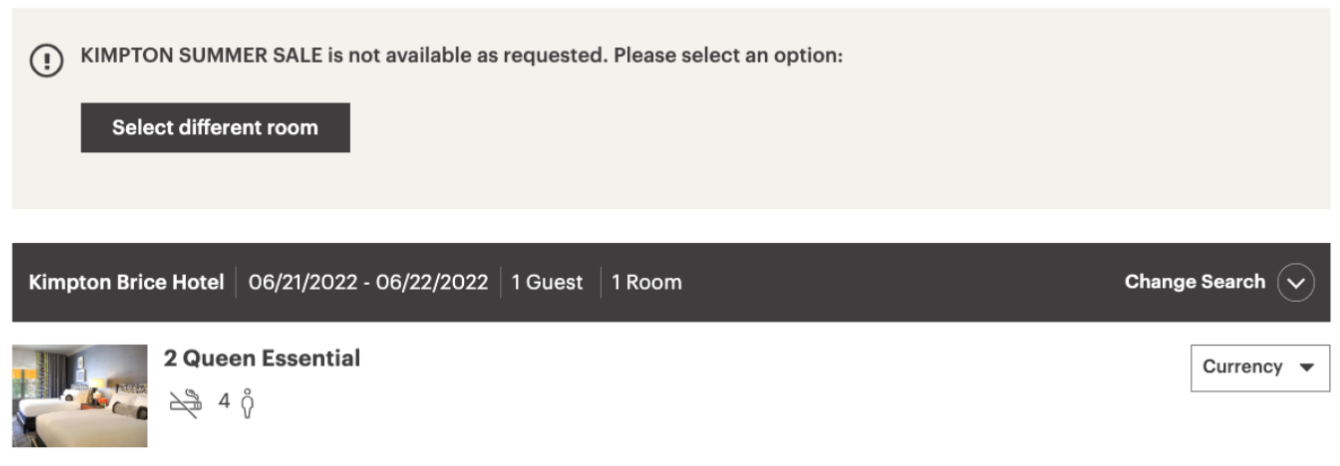Click the person occupancy icon
The height and width of the screenshot is (466, 1340).
coord(248,403)
